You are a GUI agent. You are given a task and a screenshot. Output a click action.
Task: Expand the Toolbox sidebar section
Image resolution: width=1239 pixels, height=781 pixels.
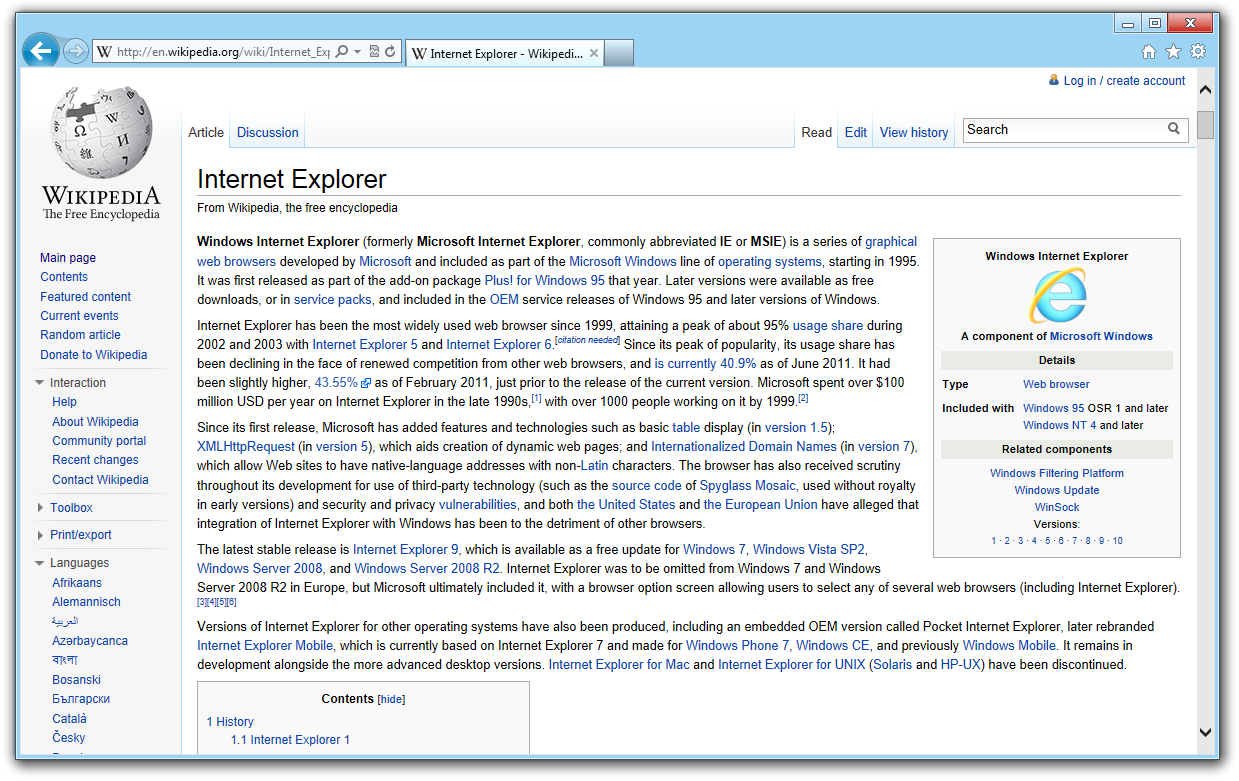click(40, 508)
